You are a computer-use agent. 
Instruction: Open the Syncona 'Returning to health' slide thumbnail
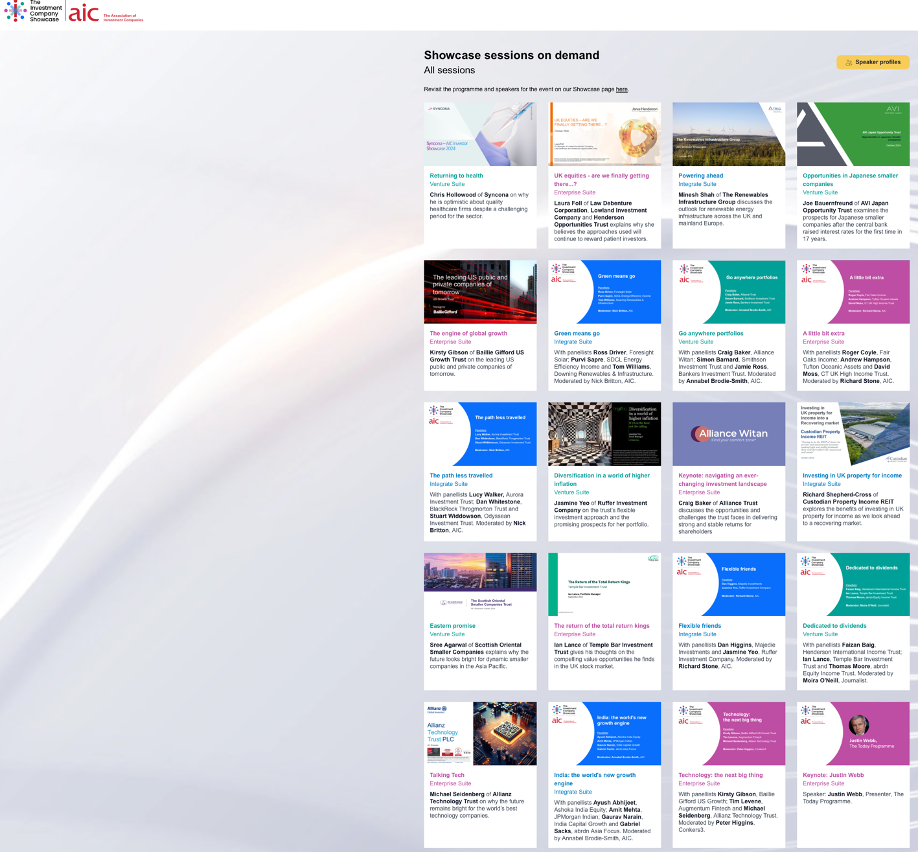point(480,134)
